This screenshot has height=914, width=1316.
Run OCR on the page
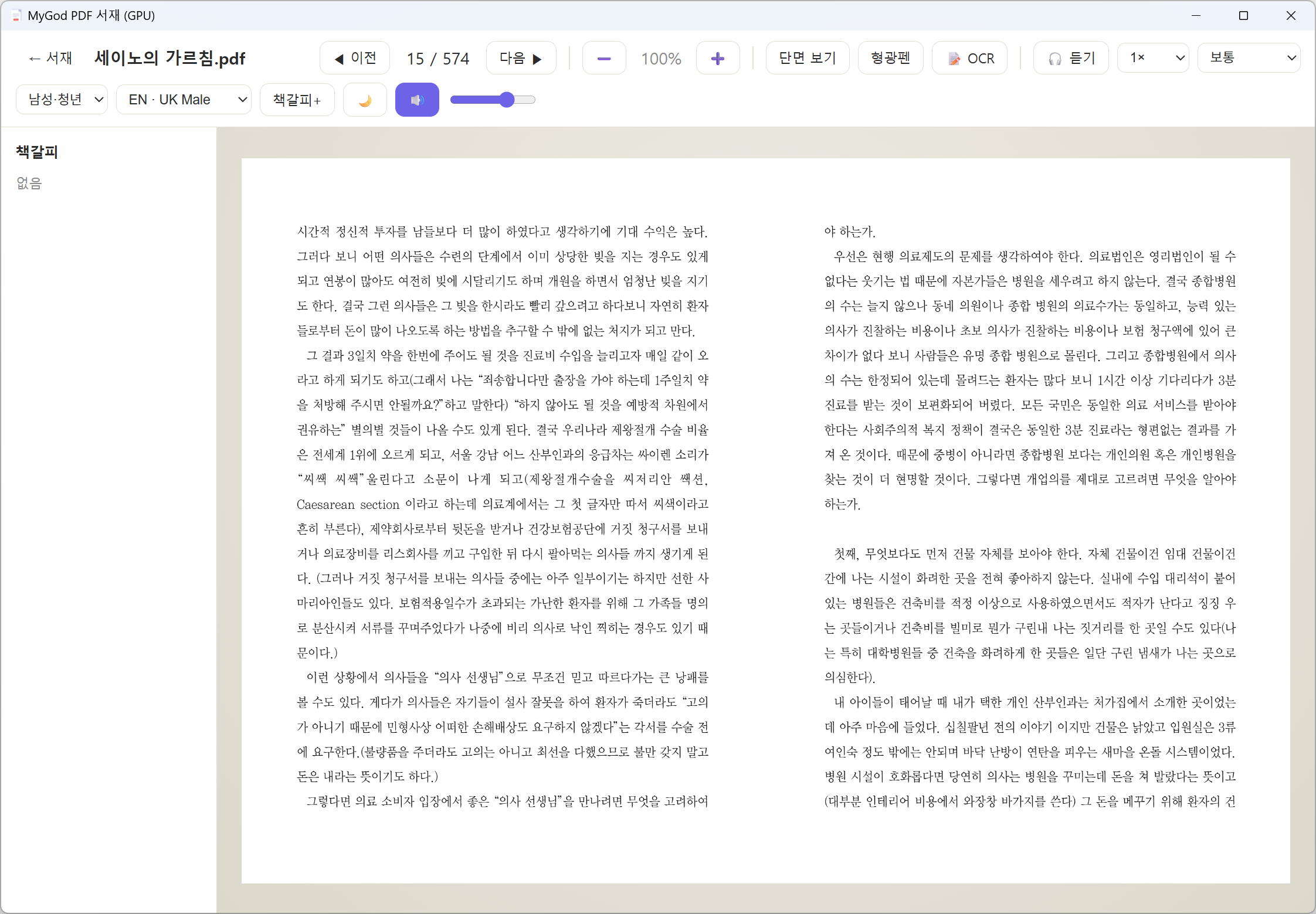[970, 58]
